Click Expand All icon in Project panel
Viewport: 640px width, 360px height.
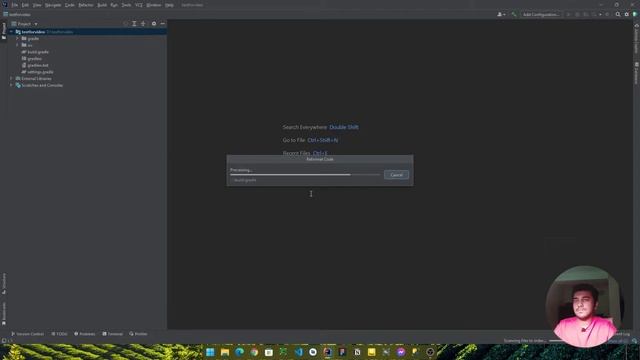point(134,24)
